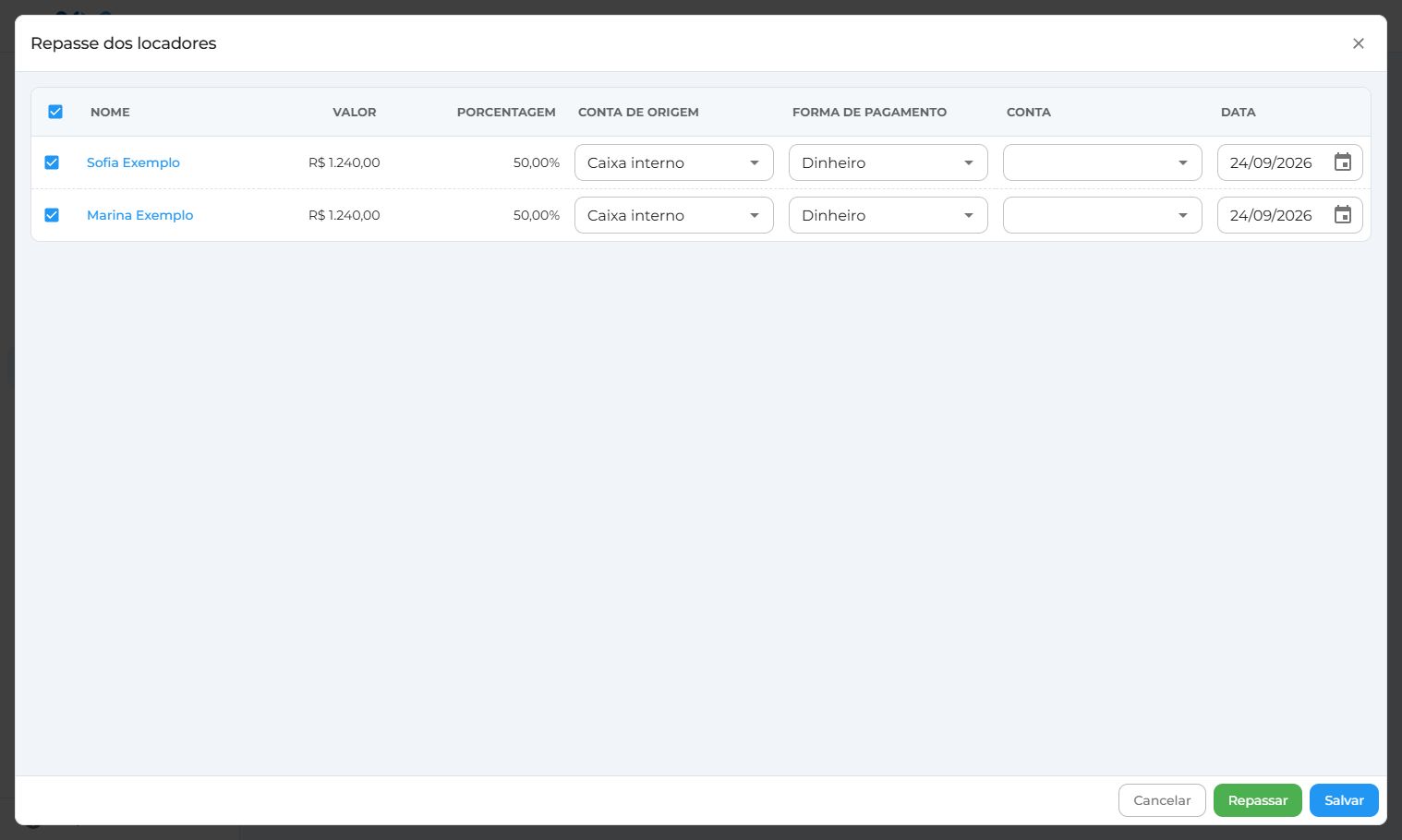Uncheck Sofia Exemplo row checkbox

point(52,162)
